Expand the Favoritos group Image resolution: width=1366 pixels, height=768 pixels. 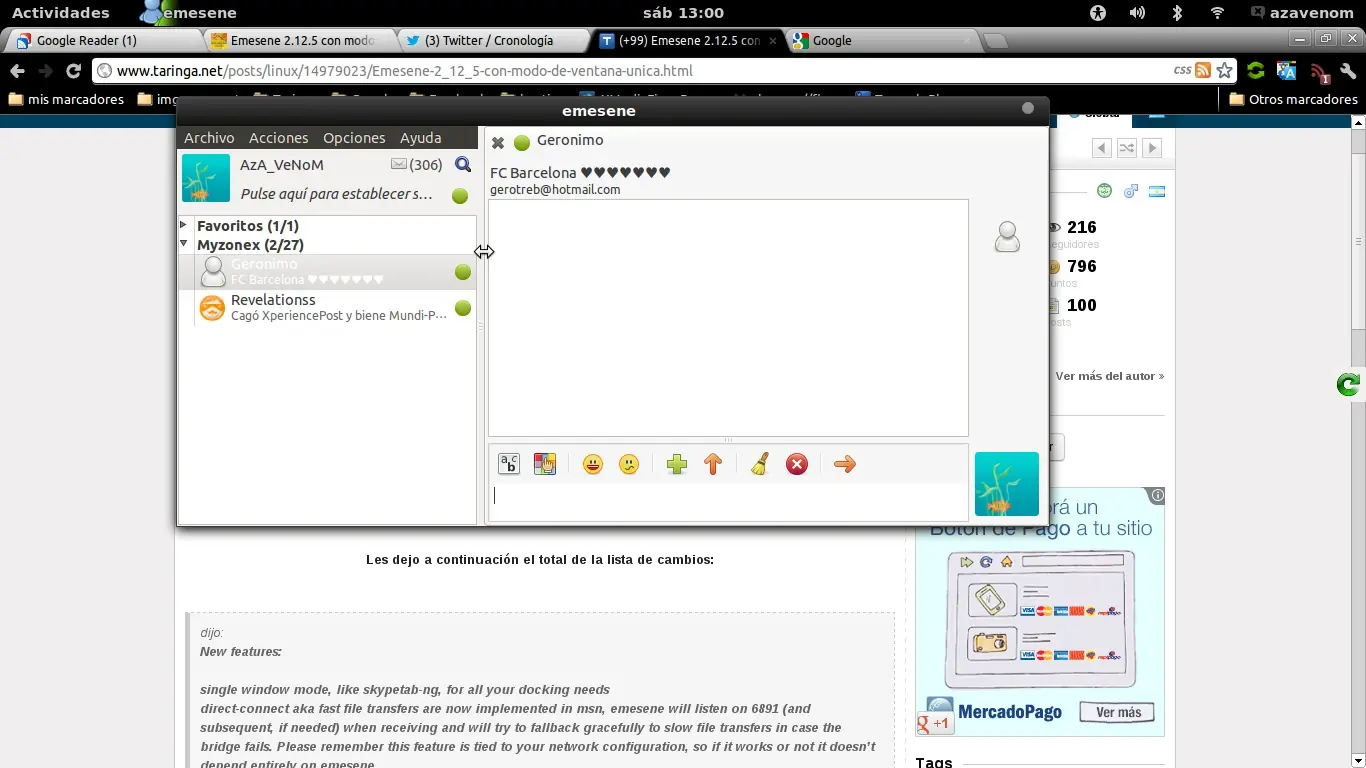(x=183, y=225)
